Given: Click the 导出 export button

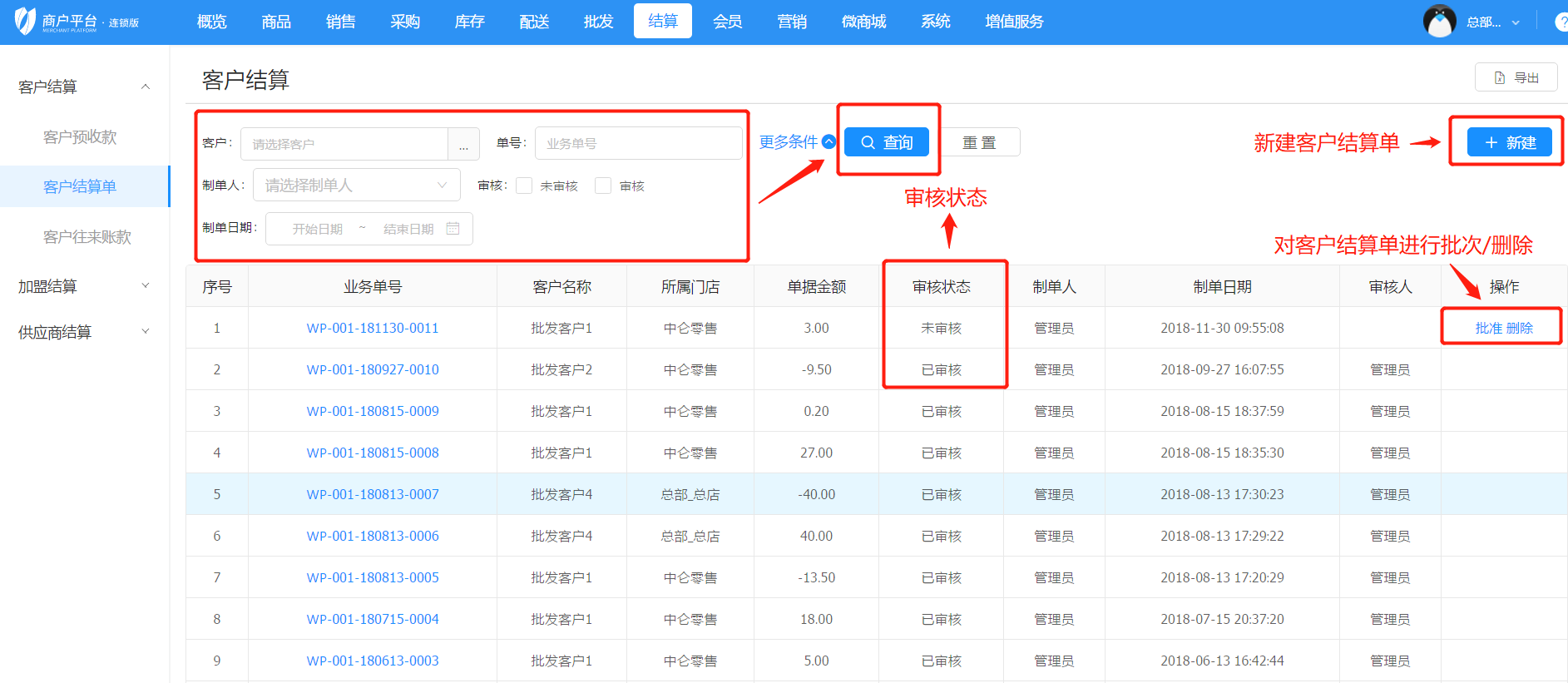Looking at the screenshot, I should (1516, 77).
